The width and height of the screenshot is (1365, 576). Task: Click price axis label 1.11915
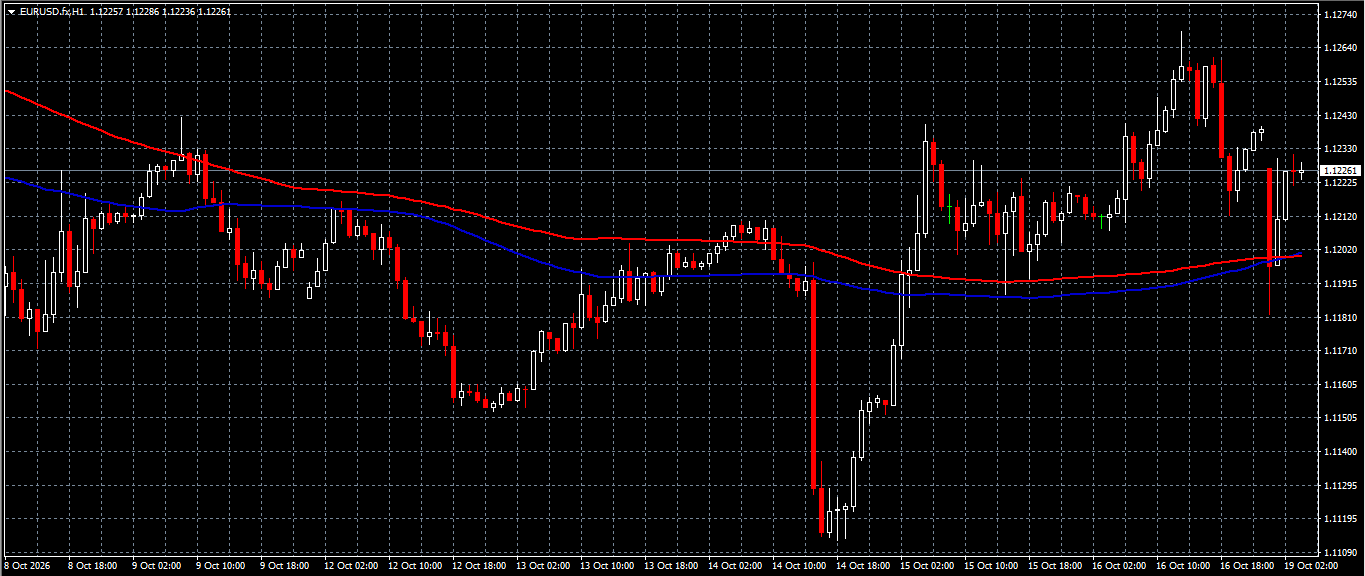pos(1339,284)
